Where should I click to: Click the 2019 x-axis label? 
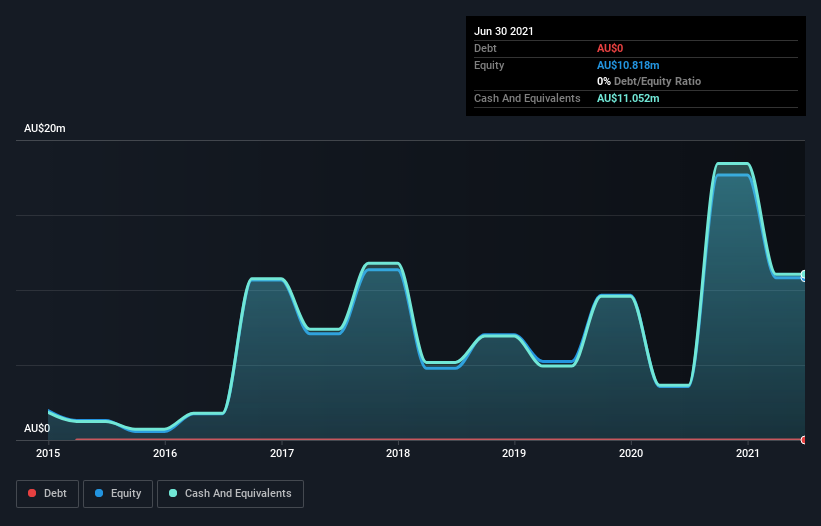point(514,453)
